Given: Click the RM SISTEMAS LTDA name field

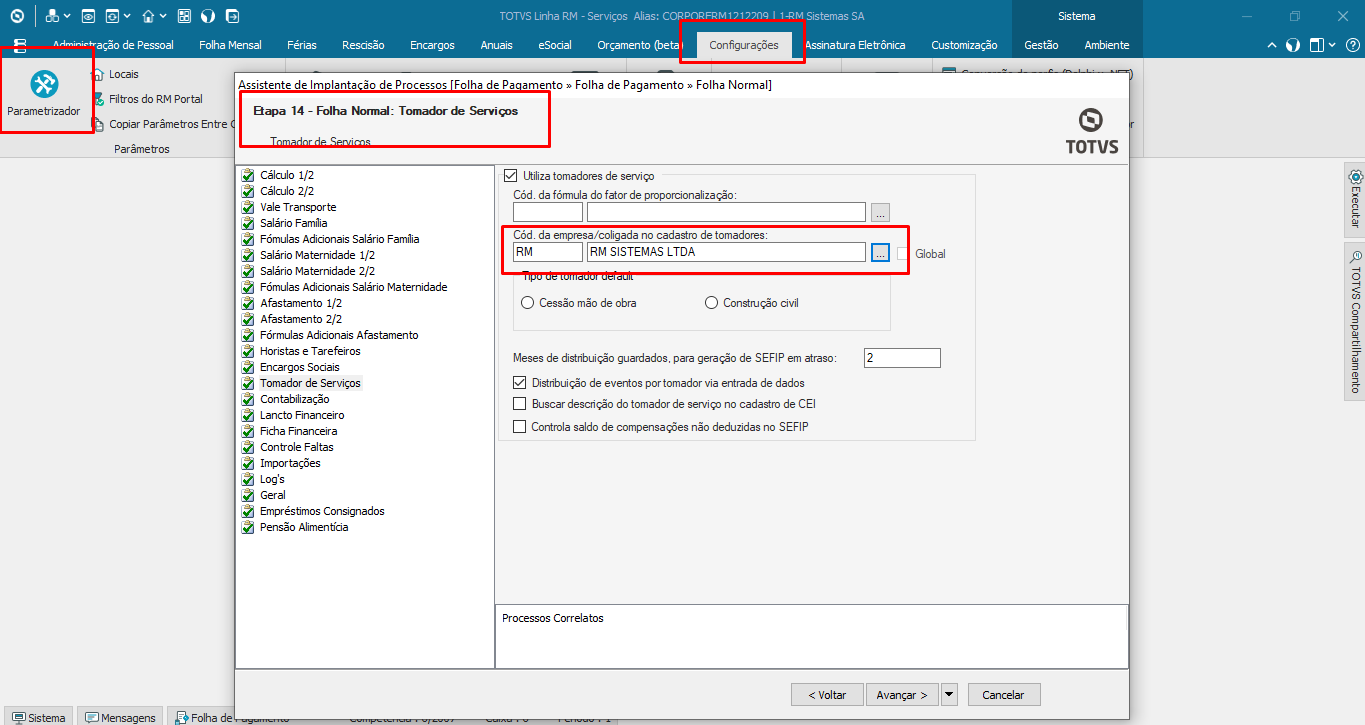Looking at the screenshot, I should [x=726, y=252].
